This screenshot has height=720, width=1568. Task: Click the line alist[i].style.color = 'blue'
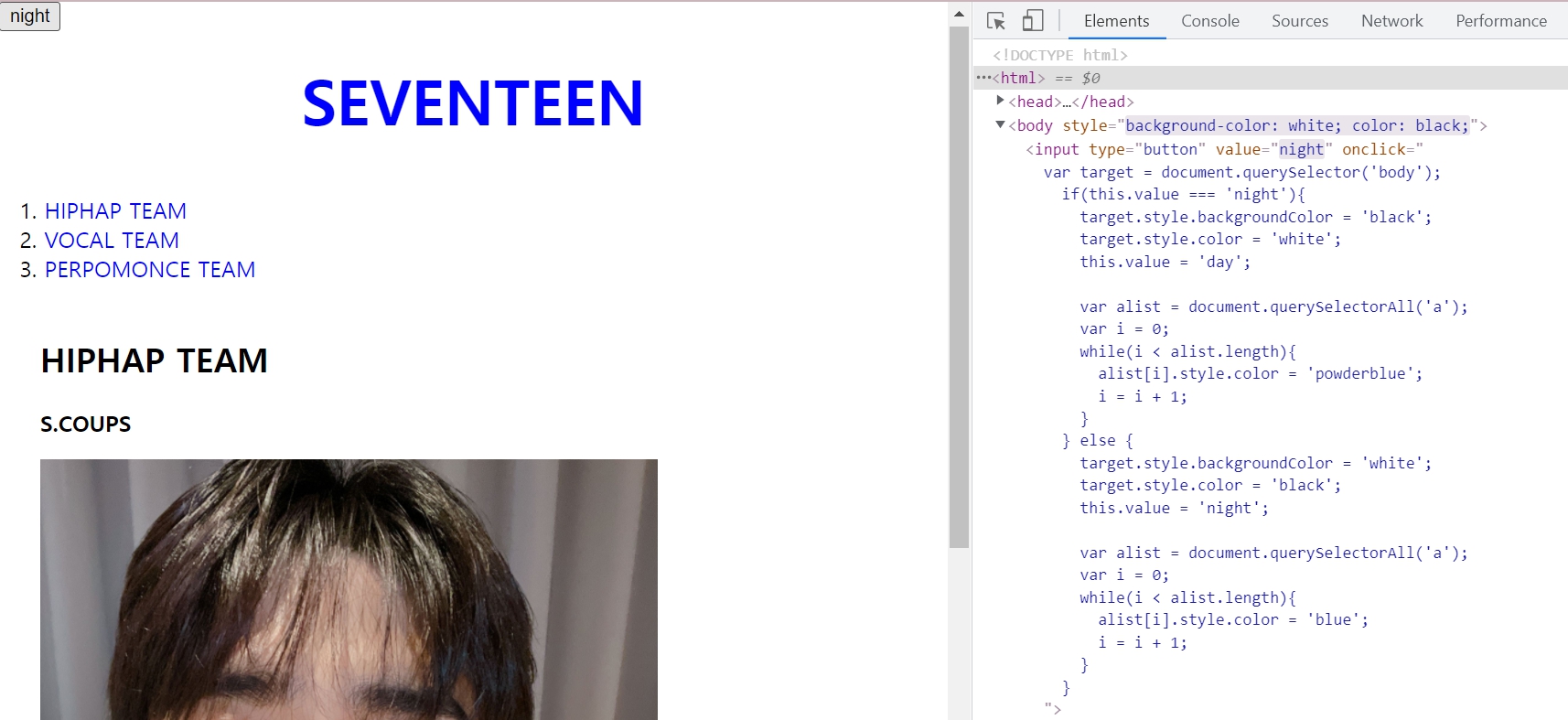click(x=1233, y=619)
